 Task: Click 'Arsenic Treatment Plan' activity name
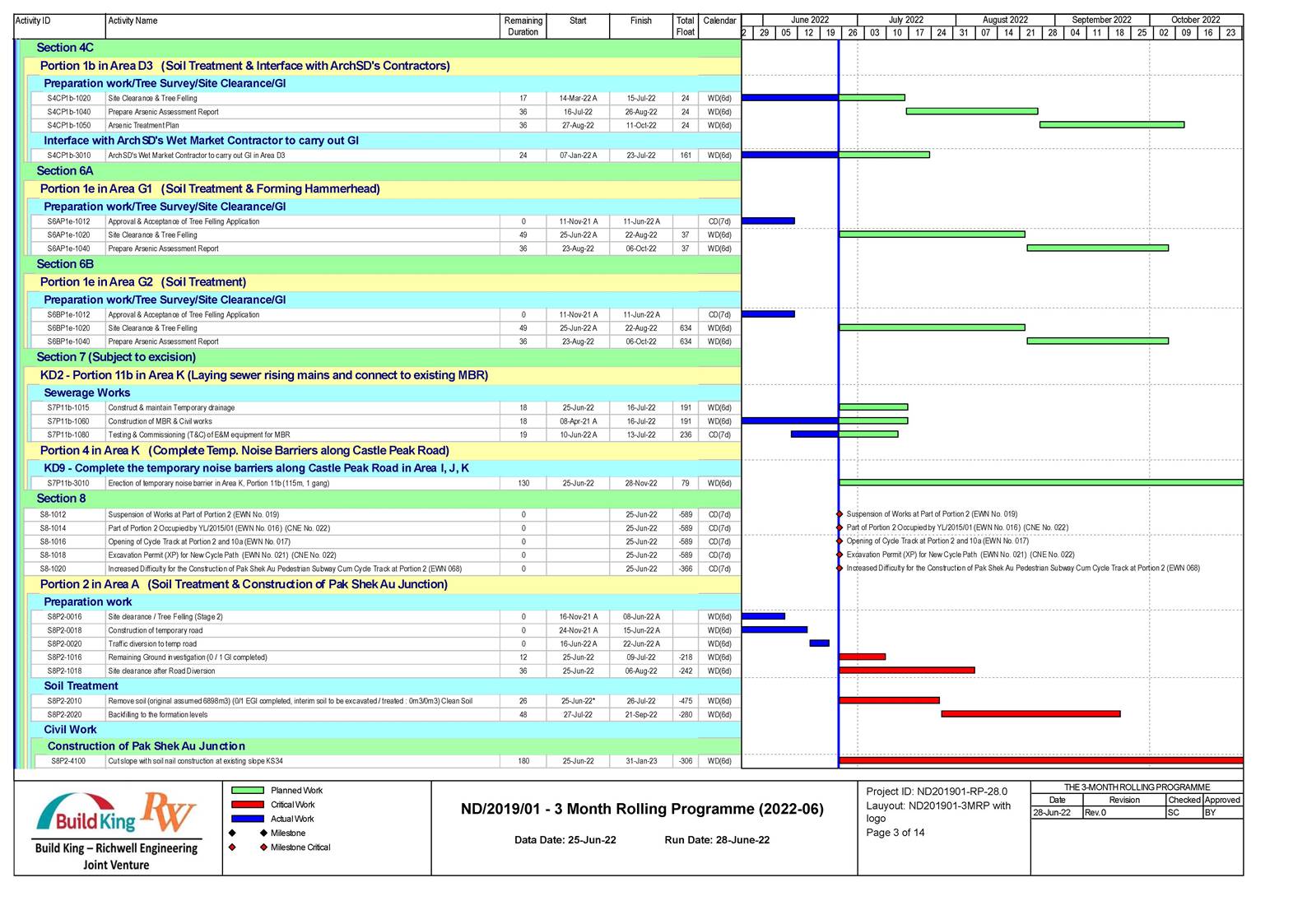[143, 126]
